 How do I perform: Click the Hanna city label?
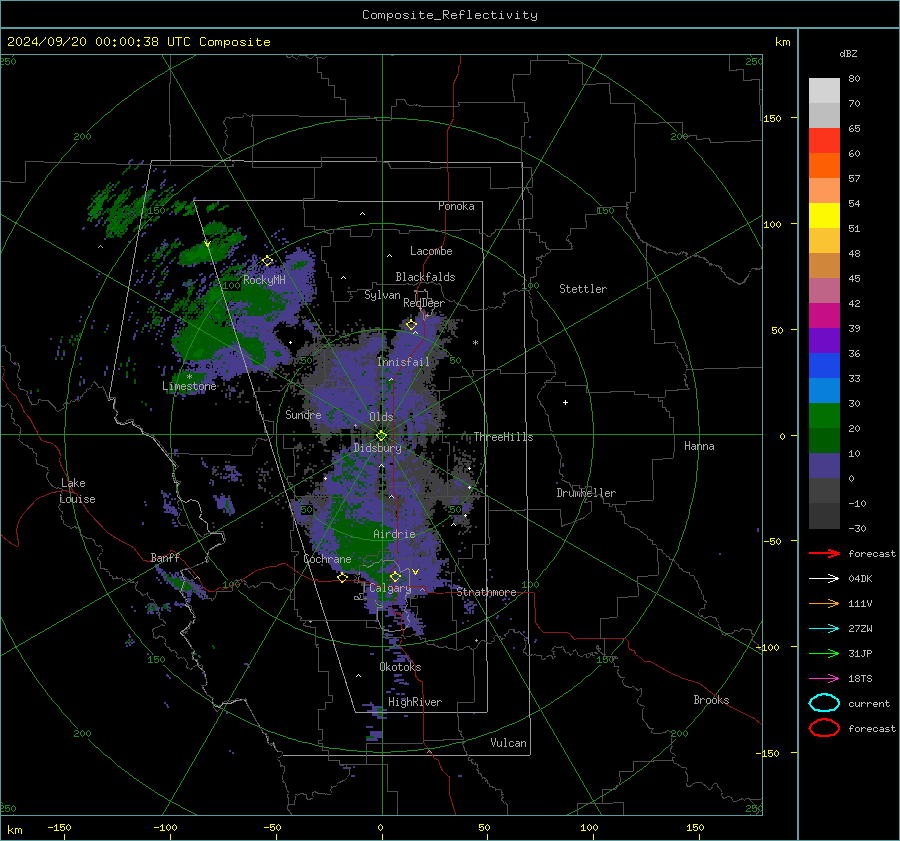click(x=699, y=446)
